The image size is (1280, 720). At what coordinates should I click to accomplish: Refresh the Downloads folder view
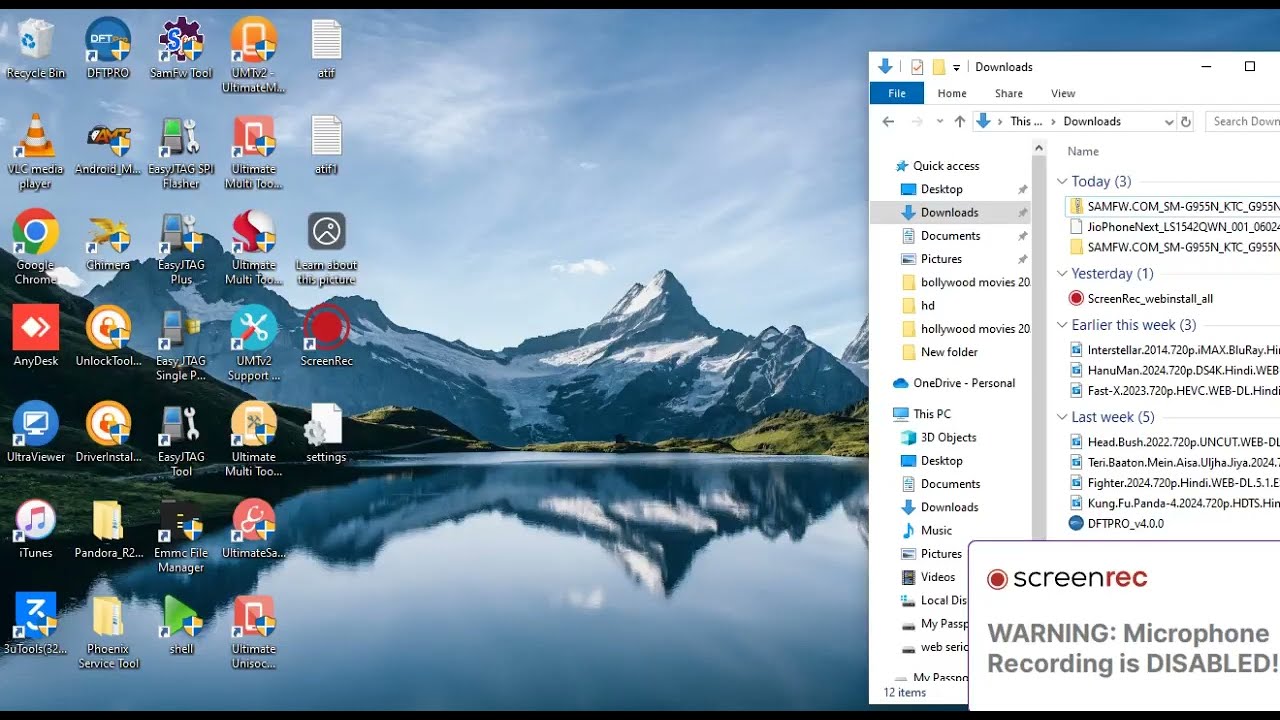click(1186, 121)
